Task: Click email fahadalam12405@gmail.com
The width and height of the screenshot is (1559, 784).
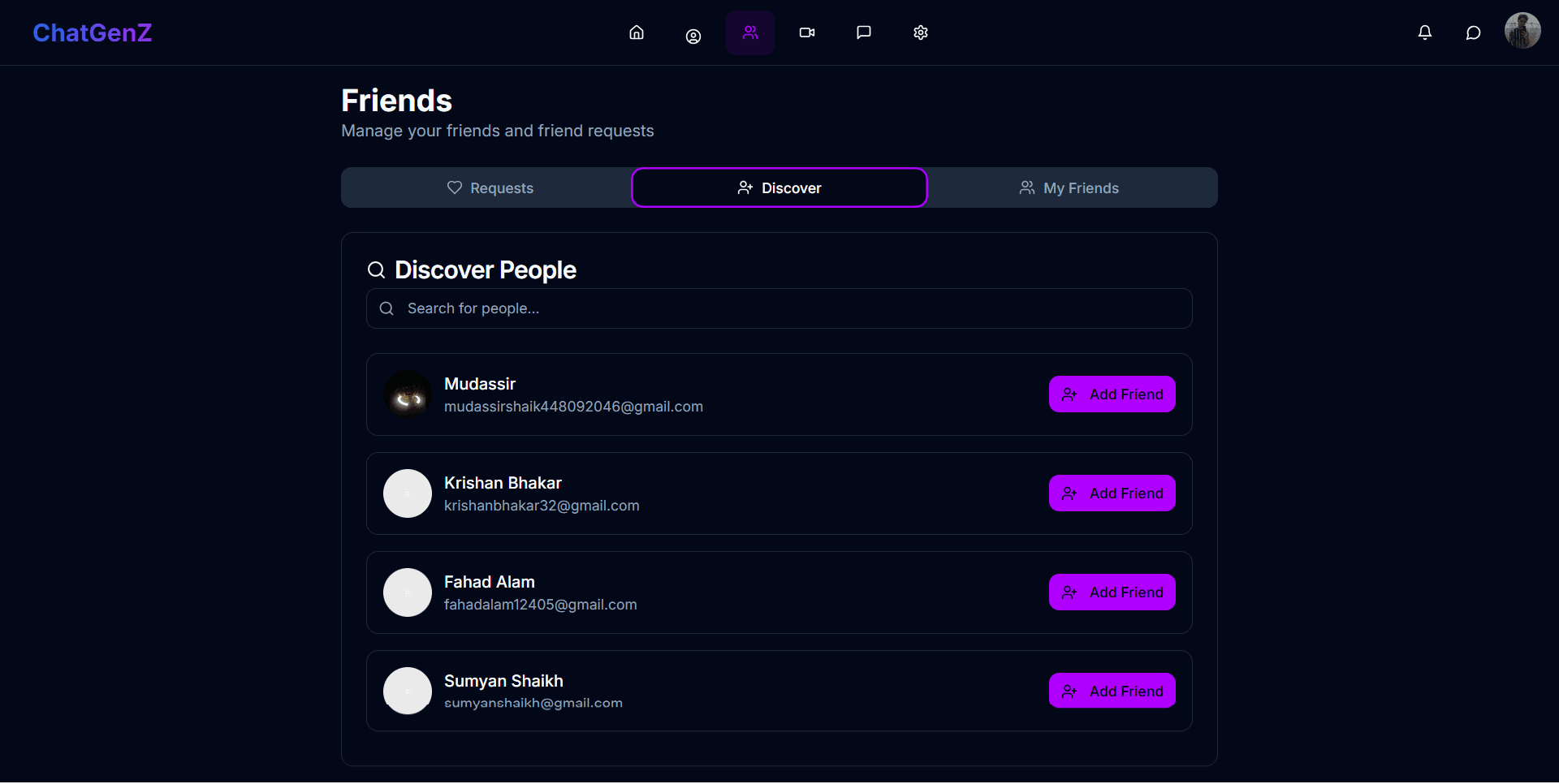Action: (x=541, y=605)
